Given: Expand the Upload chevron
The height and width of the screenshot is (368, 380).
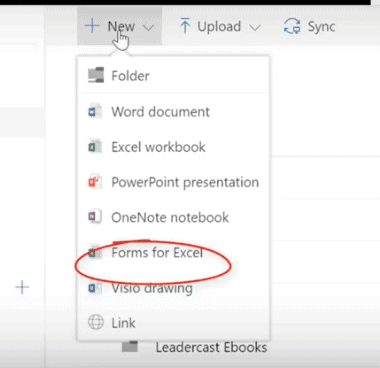Looking at the screenshot, I should click(x=255, y=27).
